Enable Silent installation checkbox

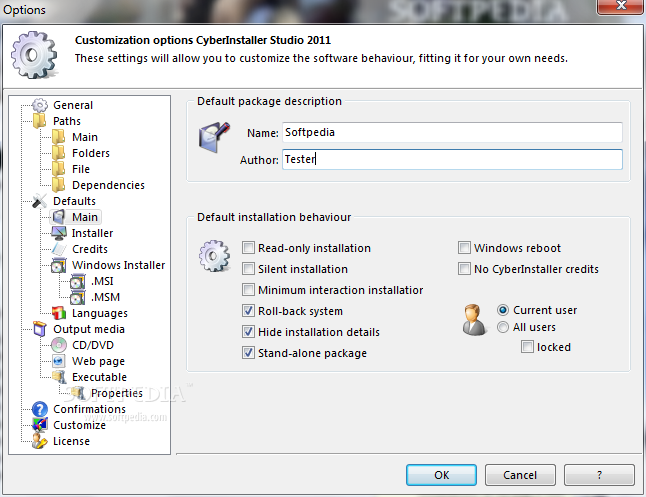pyautogui.click(x=248, y=269)
